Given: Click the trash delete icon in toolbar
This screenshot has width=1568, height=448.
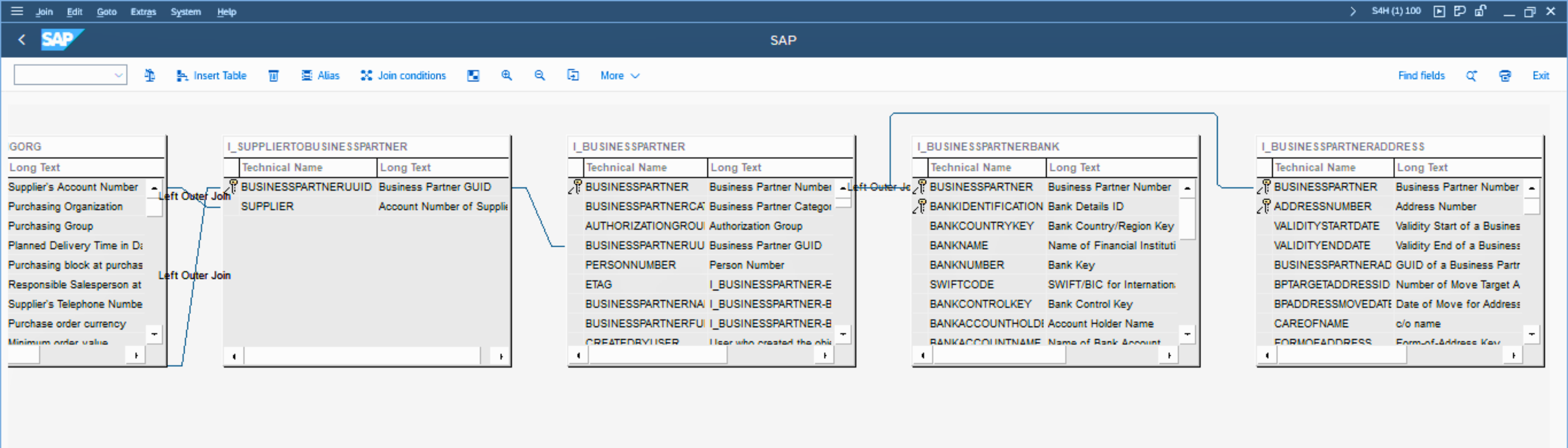Looking at the screenshot, I should click(273, 75).
